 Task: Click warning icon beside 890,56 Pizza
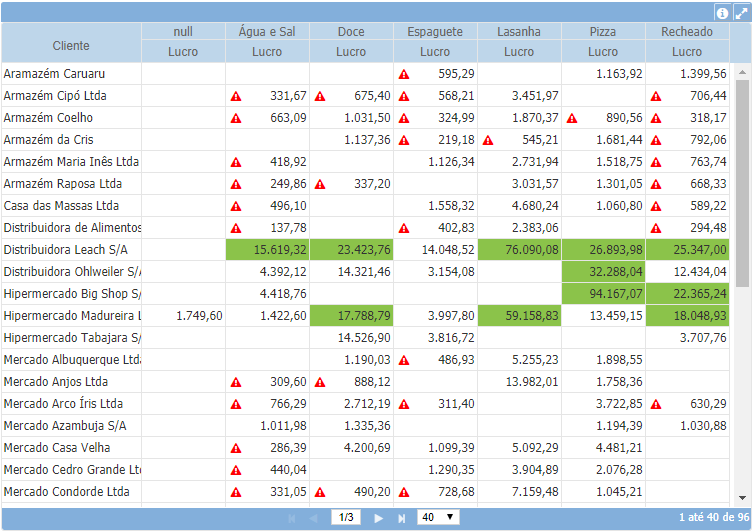[572, 118]
